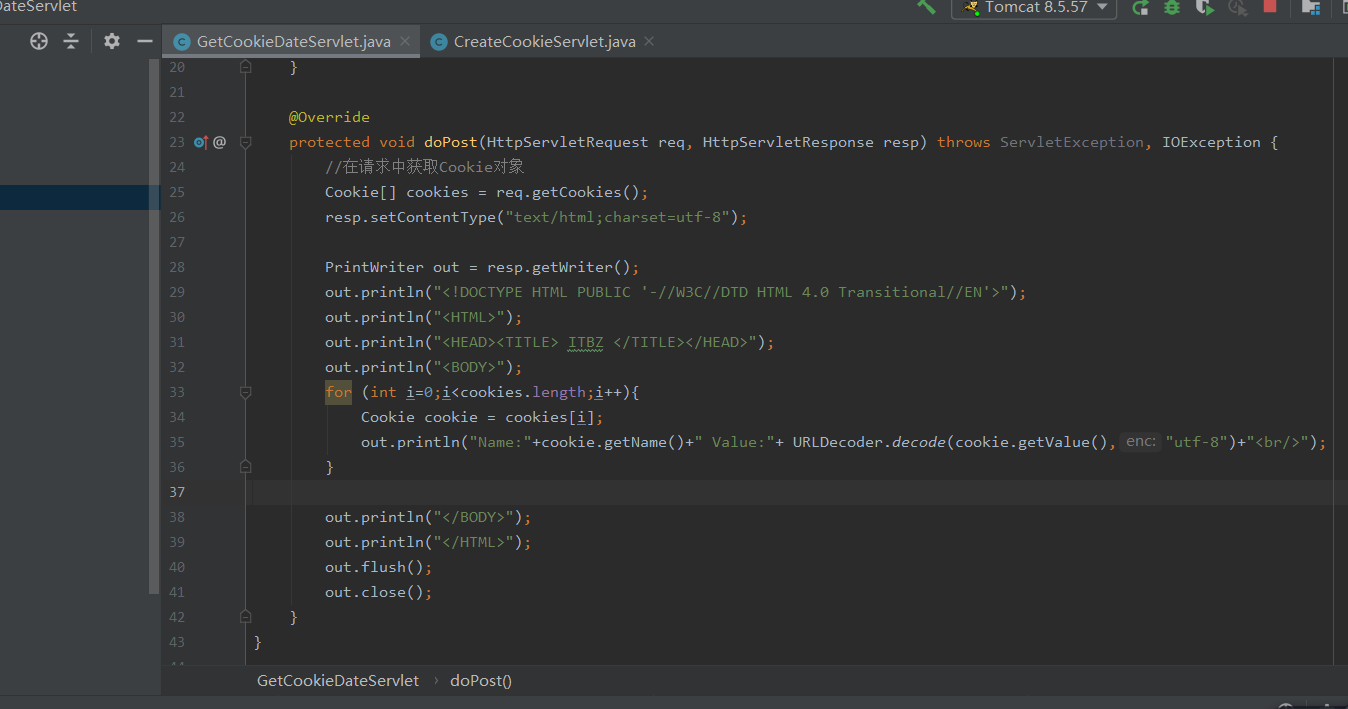Collapse the for loop fold marker at line 33

point(245,392)
